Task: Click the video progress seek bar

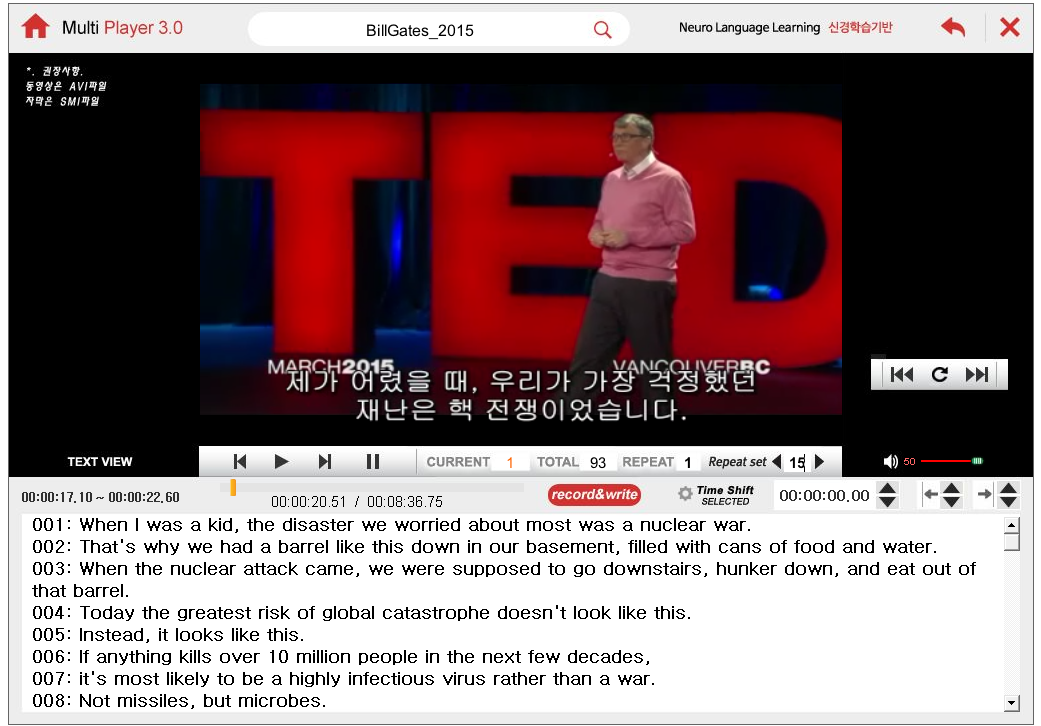Action: click(x=372, y=488)
